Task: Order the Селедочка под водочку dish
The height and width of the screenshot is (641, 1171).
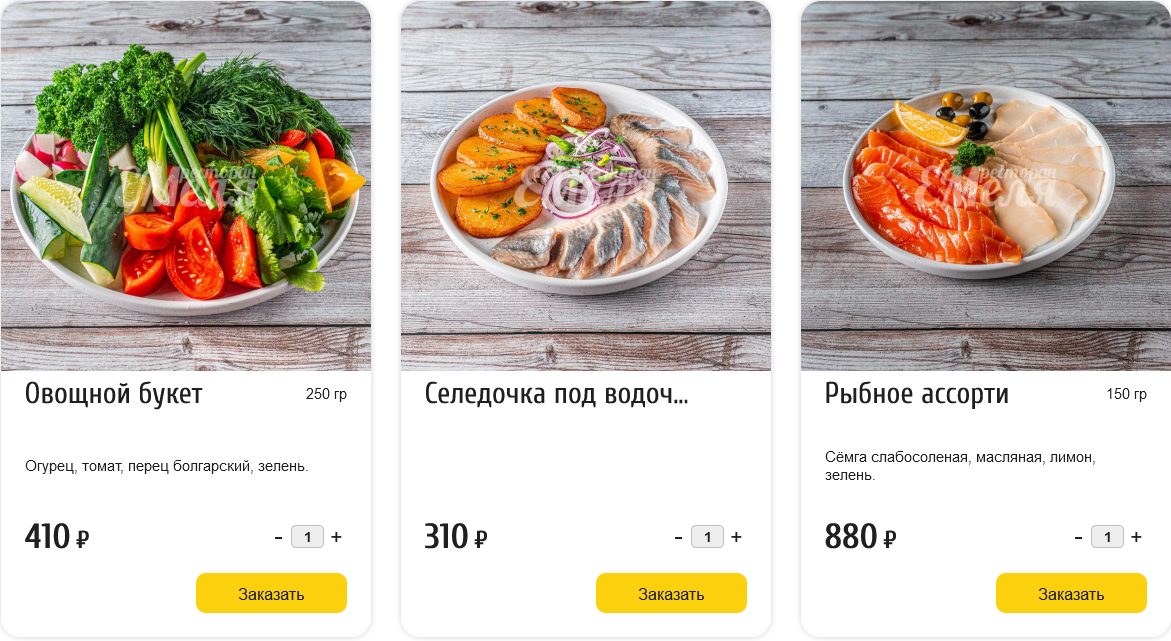Action: 671,593
